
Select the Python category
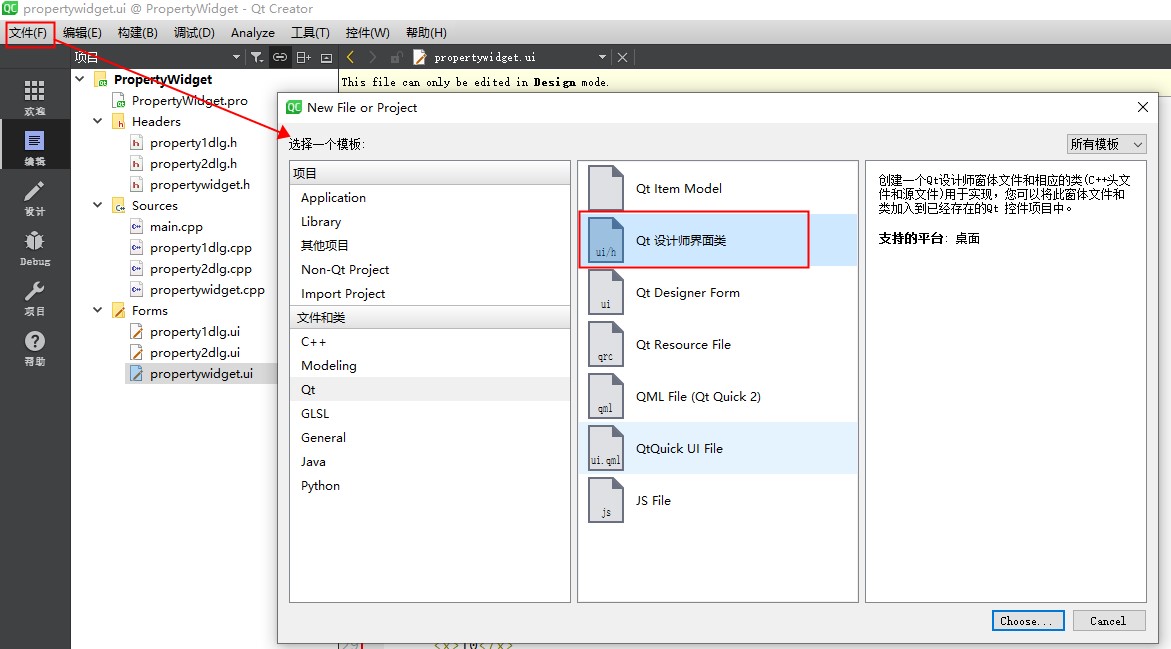tap(429, 485)
